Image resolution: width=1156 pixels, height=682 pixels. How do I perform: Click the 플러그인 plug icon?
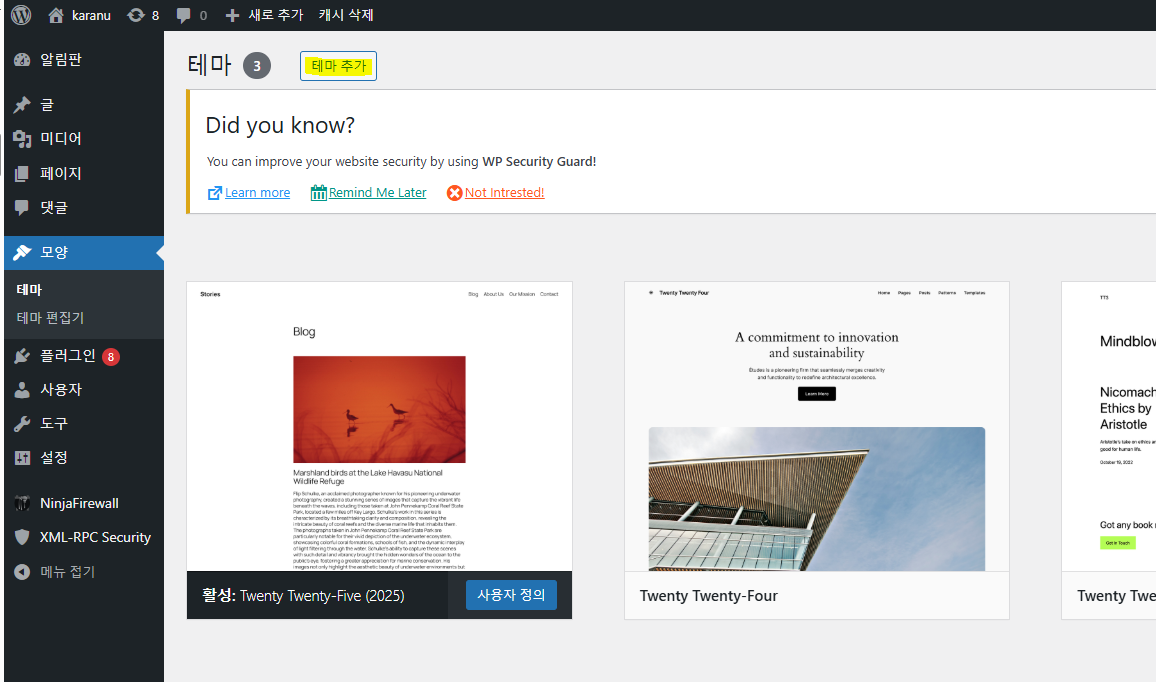pos(22,356)
